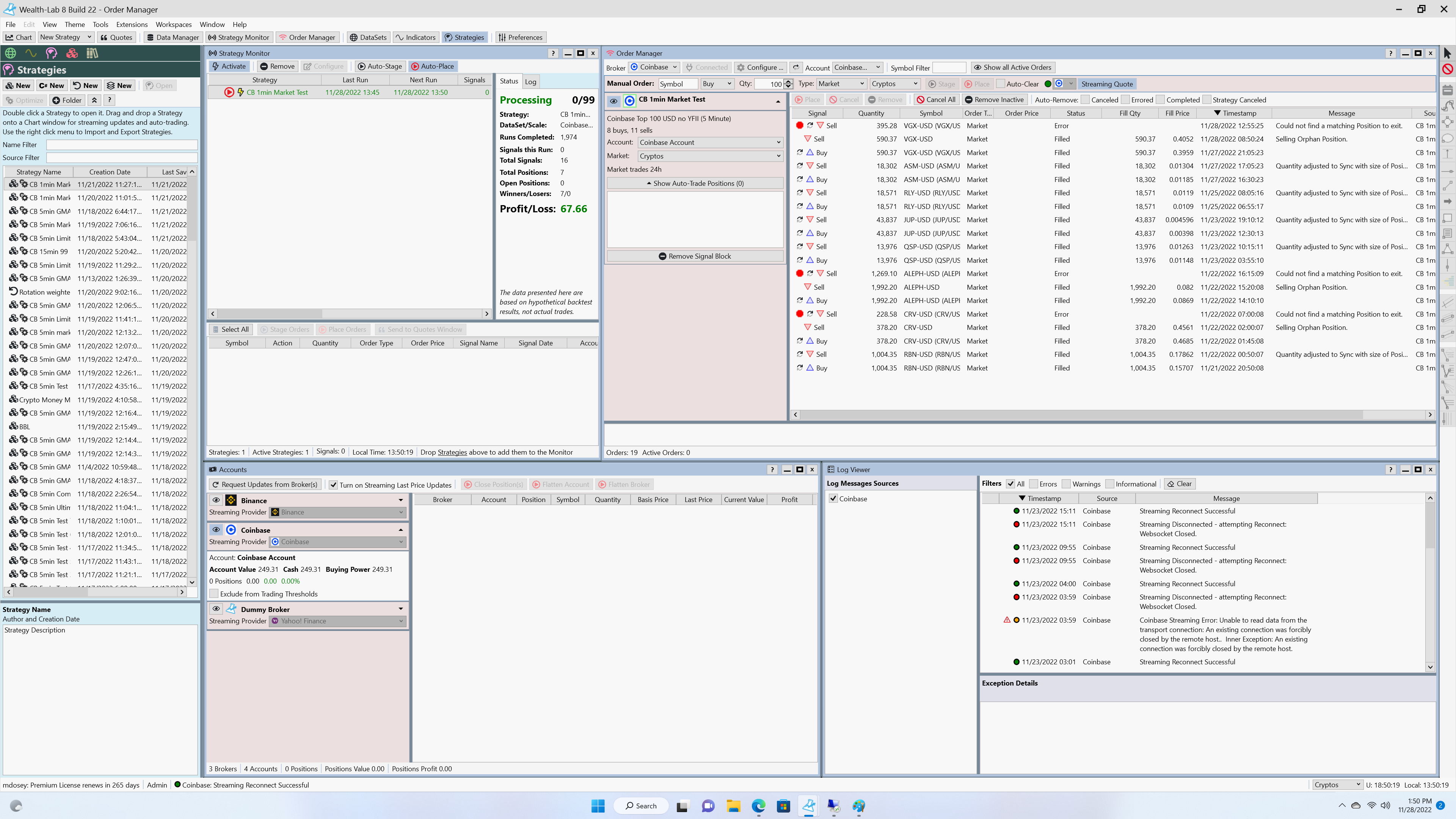Click inside the Name Filter field
This screenshot has width=1456, height=819.
[121, 145]
